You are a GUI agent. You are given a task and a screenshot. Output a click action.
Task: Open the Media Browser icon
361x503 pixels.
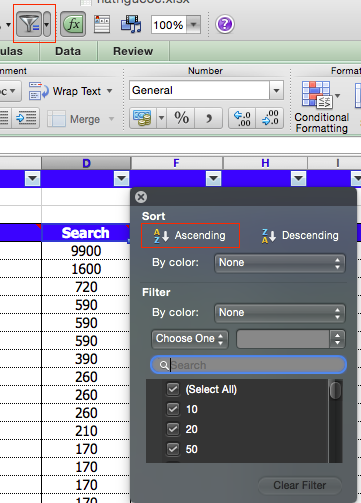pyautogui.click(x=131, y=24)
